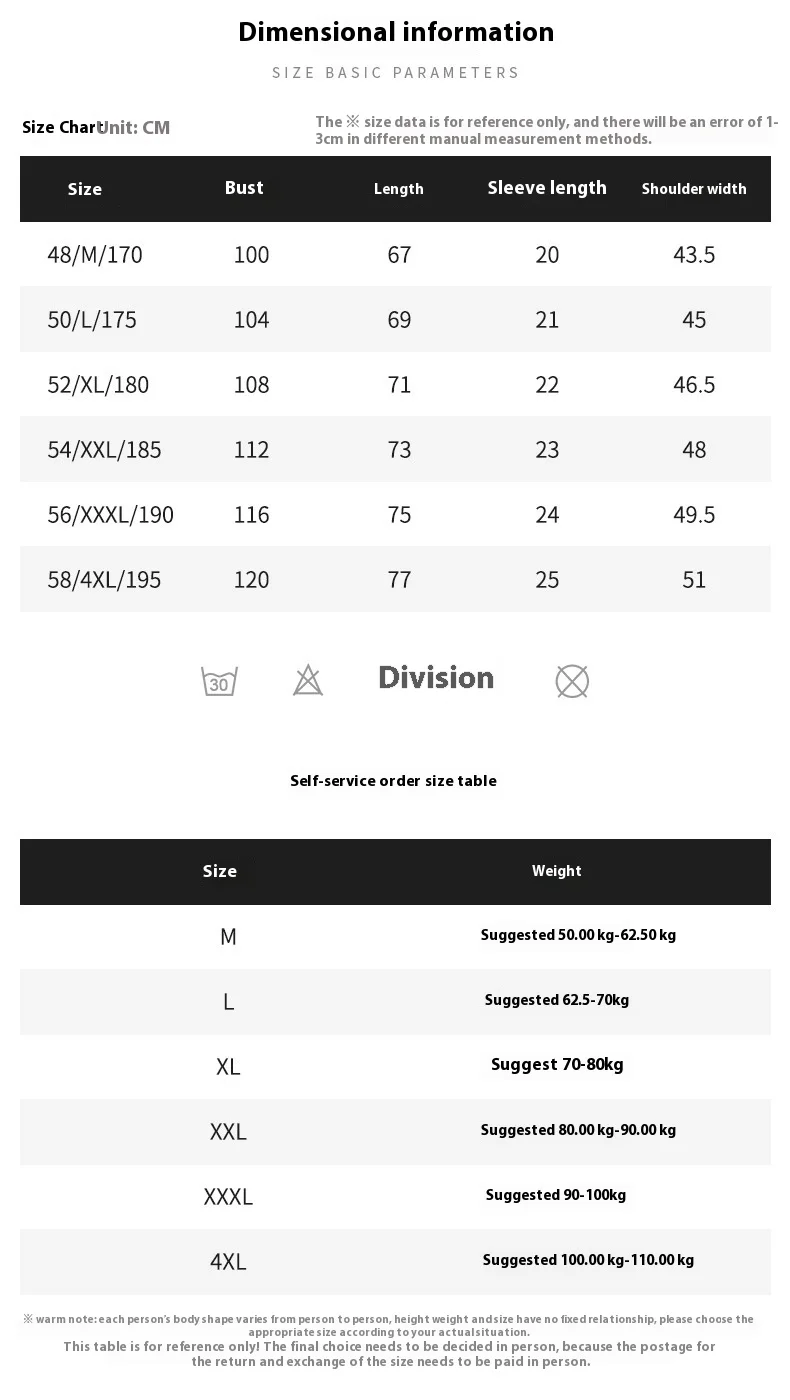Click the Dimensional information heading
The image size is (790, 1400).
click(396, 32)
